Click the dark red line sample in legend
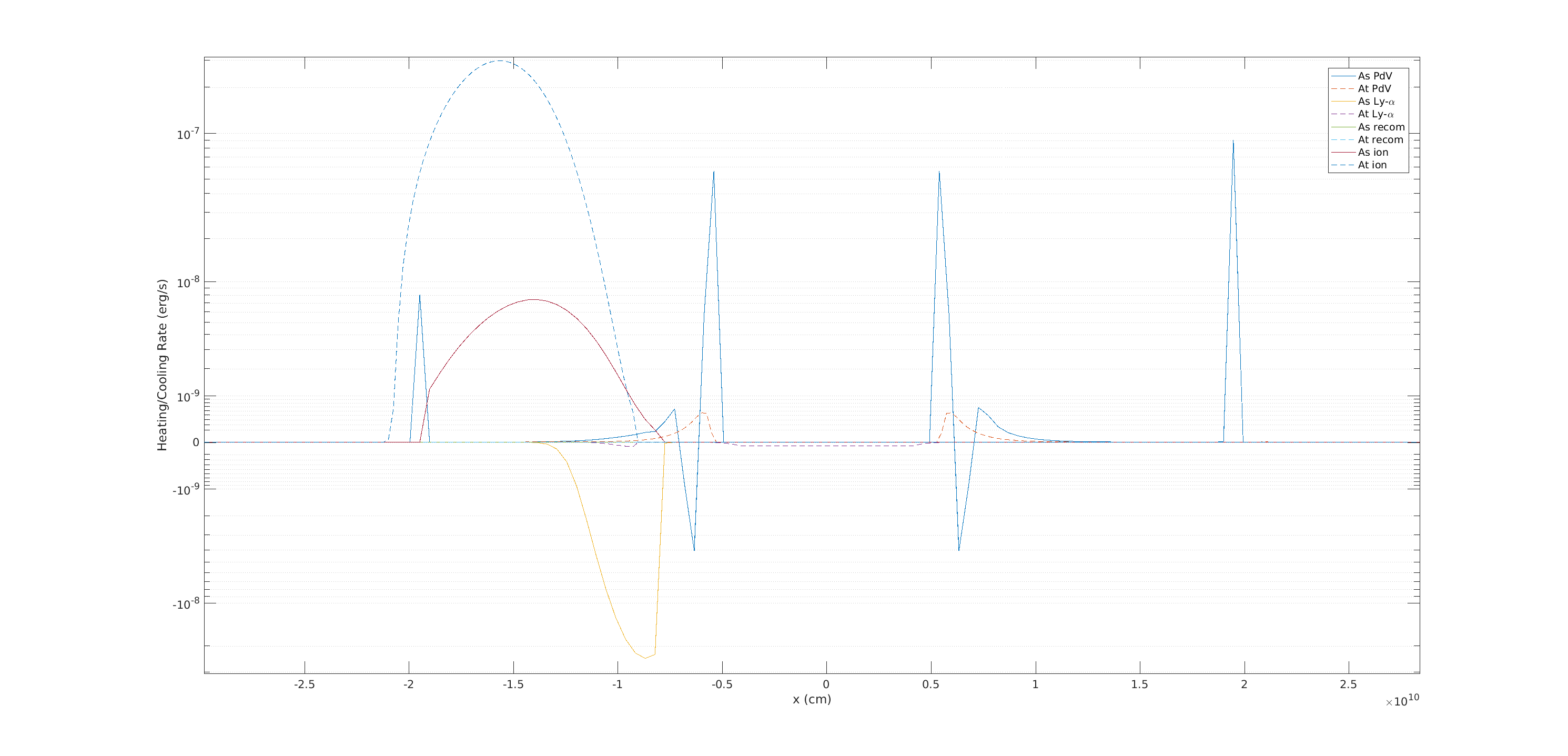 click(1343, 153)
